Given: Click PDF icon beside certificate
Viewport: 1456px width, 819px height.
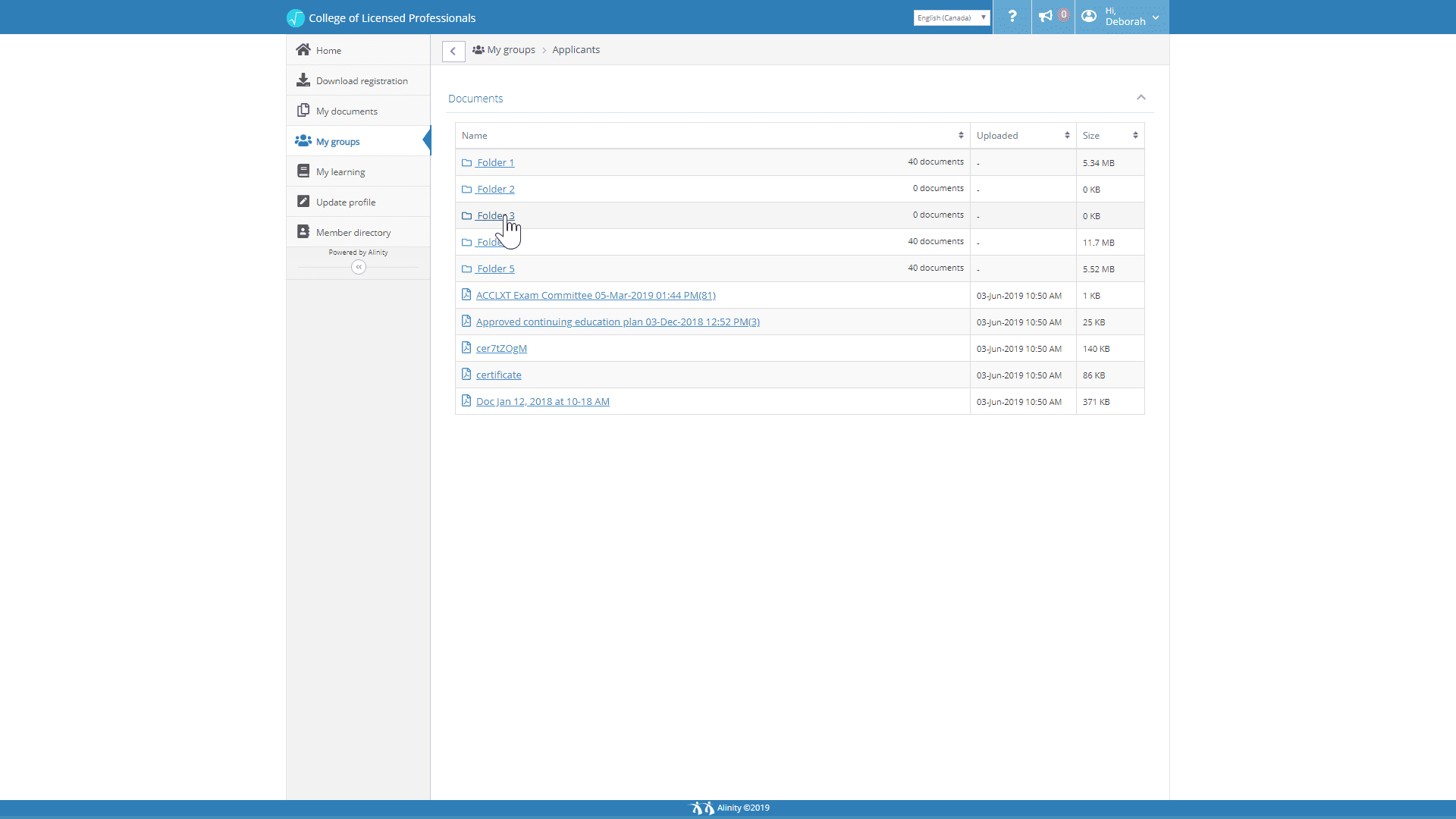Looking at the screenshot, I should point(466,374).
